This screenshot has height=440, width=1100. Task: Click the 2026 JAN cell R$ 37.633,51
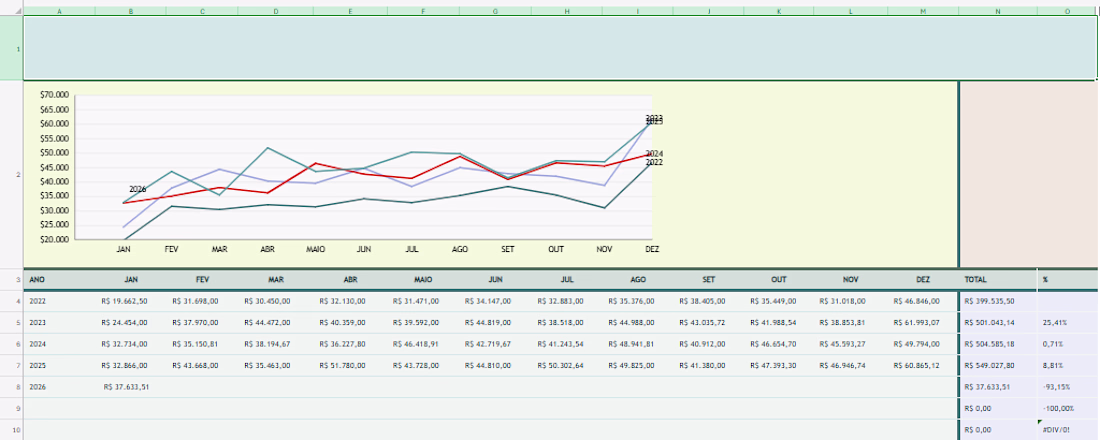[x=130, y=387]
